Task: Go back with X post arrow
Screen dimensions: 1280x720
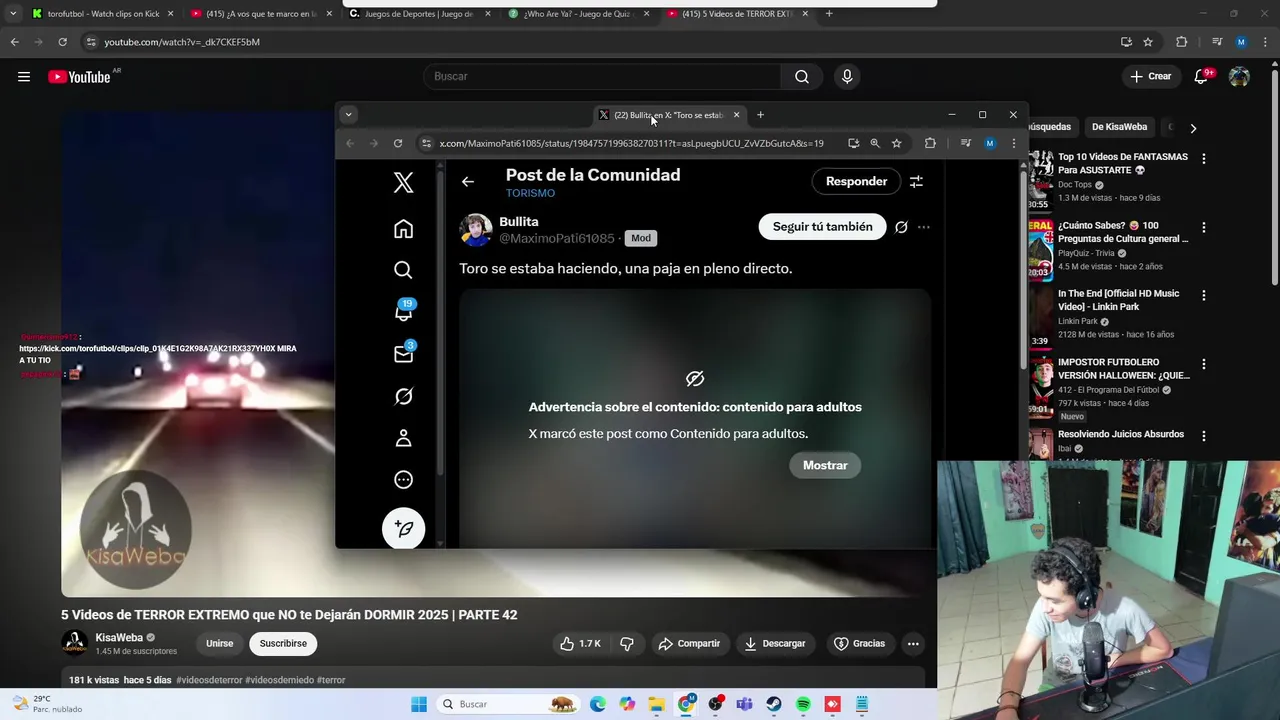Action: click(468, 181)
